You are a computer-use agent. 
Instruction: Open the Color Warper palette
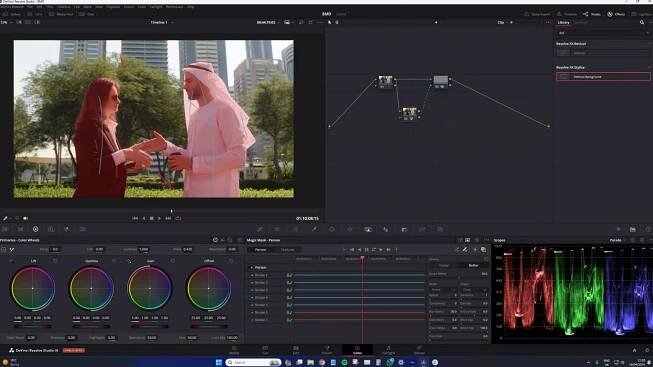pos(277,229)
